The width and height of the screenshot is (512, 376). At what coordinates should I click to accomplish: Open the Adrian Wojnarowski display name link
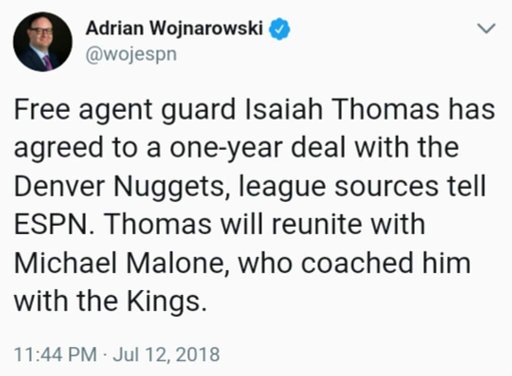[x=174, y=28]
